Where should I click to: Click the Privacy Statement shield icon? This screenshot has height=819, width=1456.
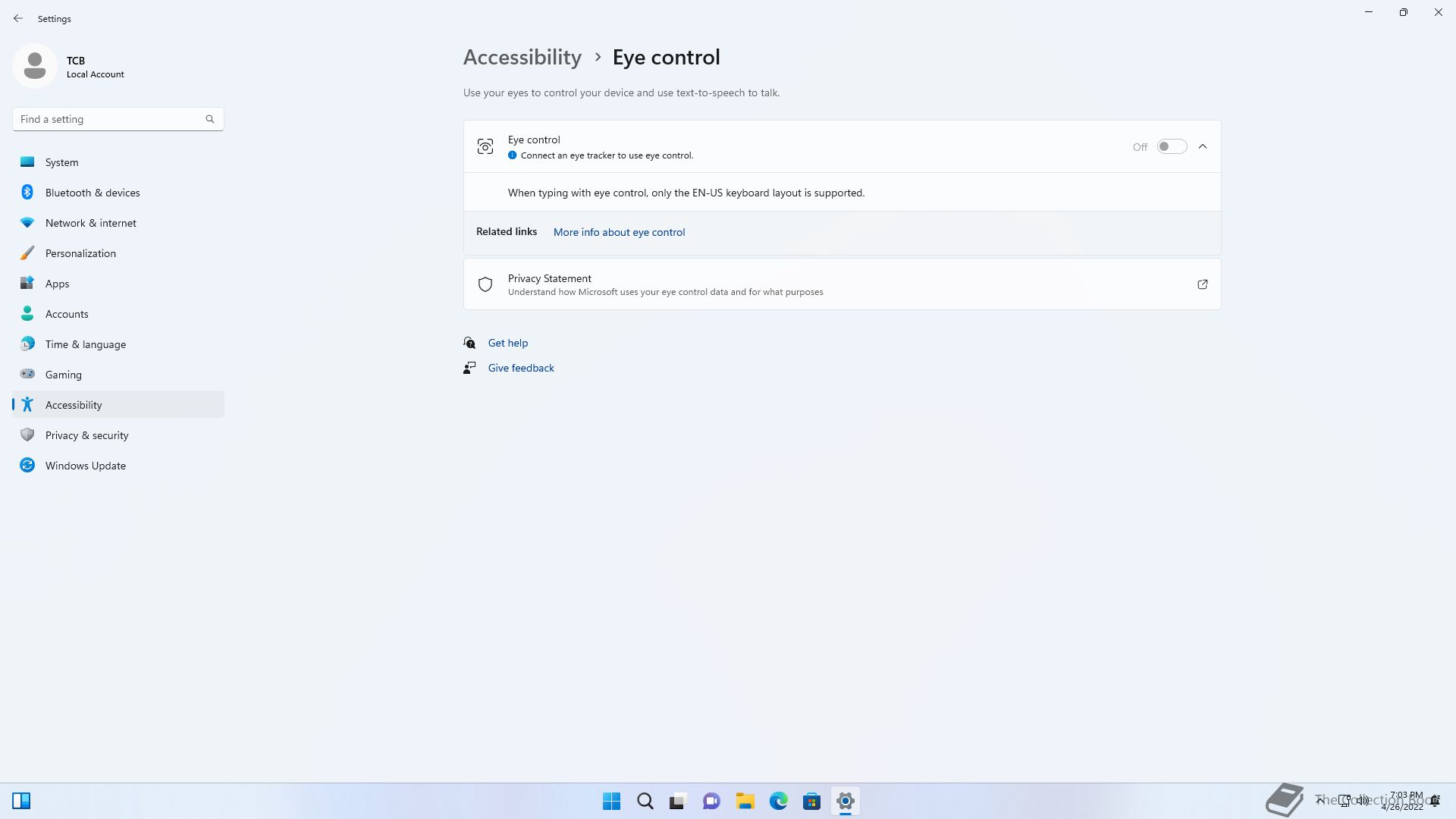pos(485,284)
